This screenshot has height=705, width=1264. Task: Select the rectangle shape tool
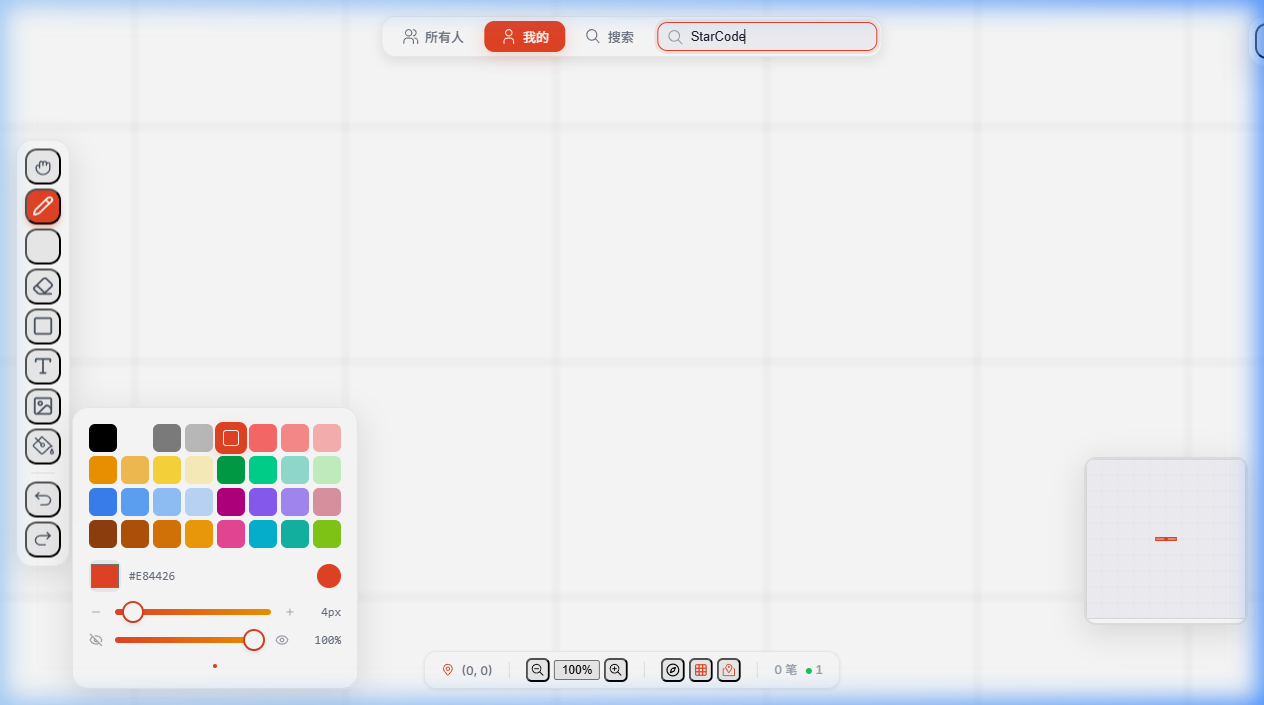(x=43, y=326)
